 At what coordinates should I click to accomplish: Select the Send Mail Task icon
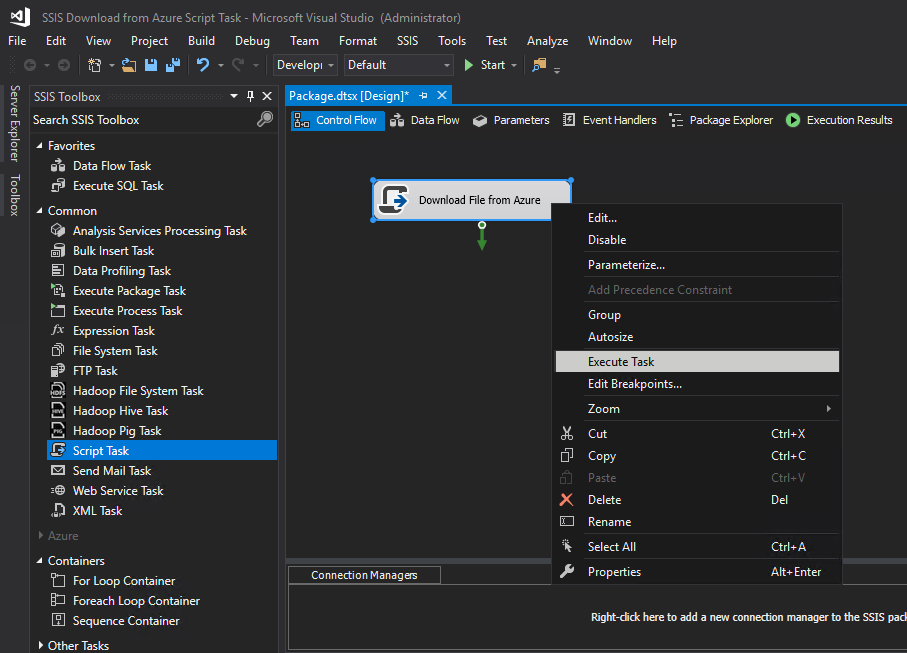(58, 470)
